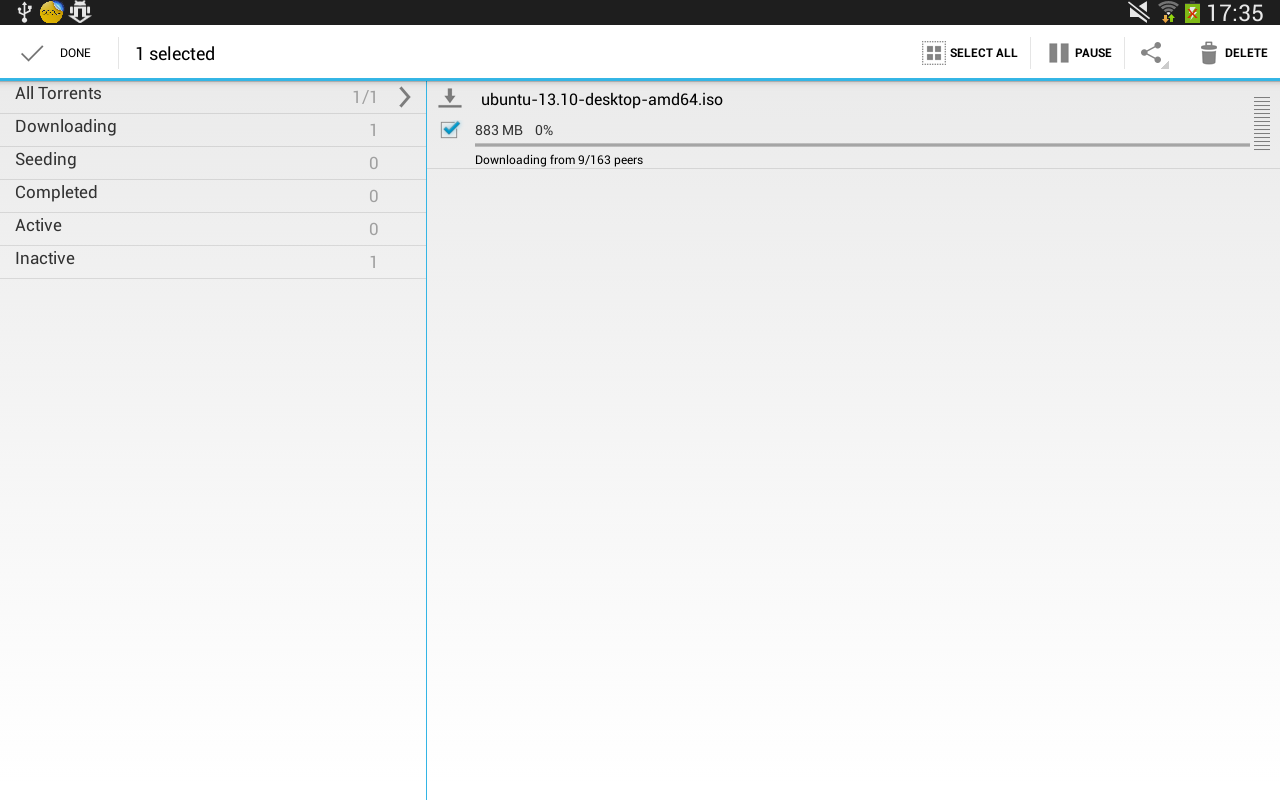Click the Select All grid icon

click(933, 53)
